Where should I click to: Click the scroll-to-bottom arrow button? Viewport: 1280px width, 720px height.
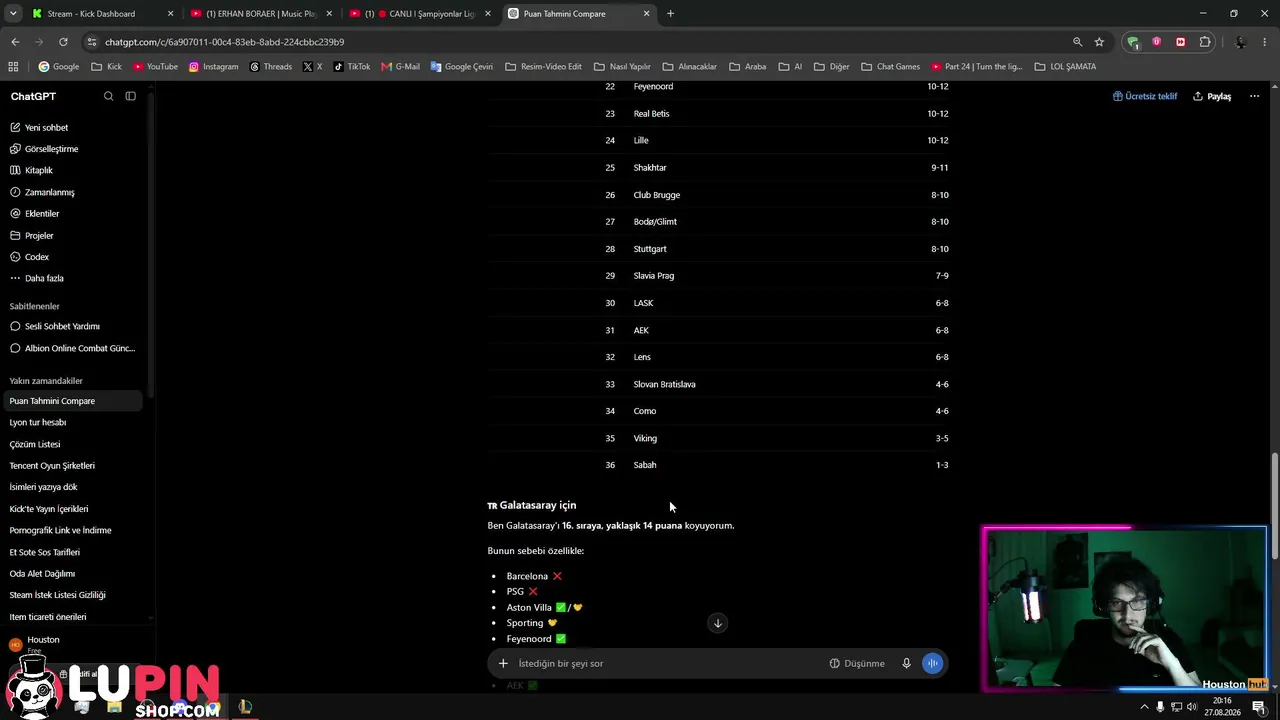[717, 623]
